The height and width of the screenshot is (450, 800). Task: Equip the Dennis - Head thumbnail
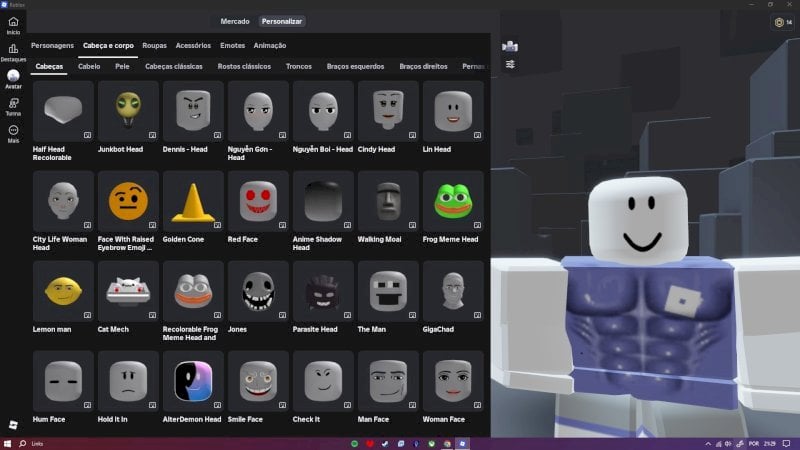[x=193, y=111]
